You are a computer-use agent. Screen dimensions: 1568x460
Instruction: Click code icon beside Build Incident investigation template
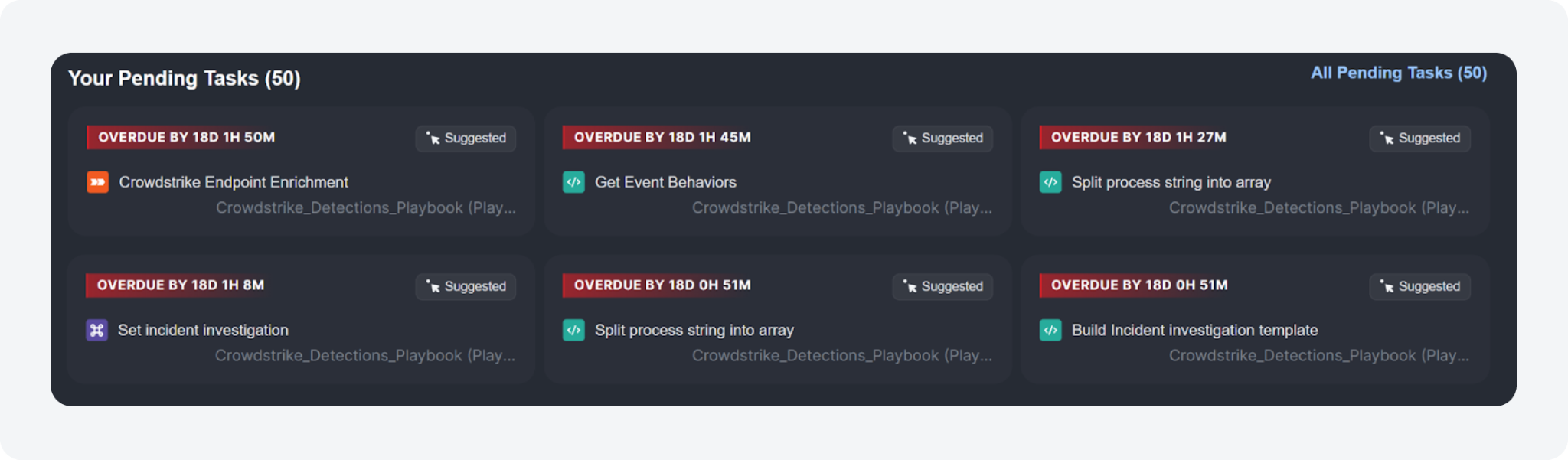pyautogui.click(x=1050, y=330)
